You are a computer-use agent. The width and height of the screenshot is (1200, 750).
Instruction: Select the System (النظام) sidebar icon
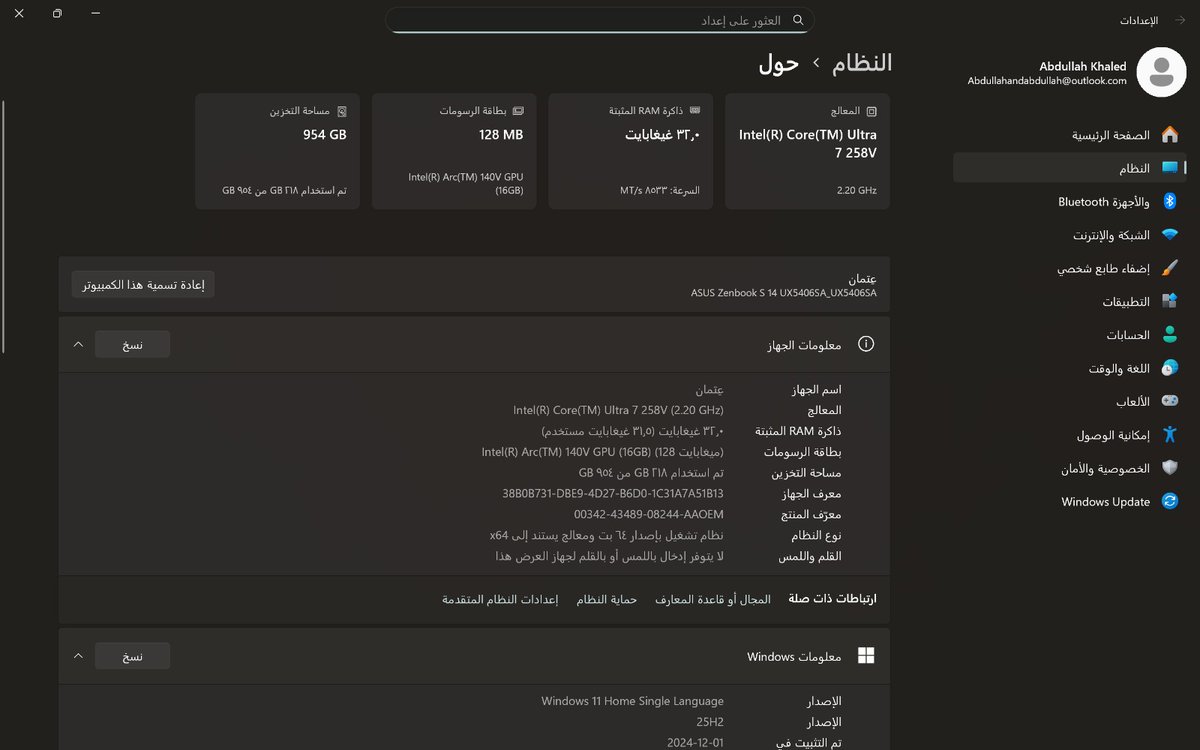coord(1169,168)
